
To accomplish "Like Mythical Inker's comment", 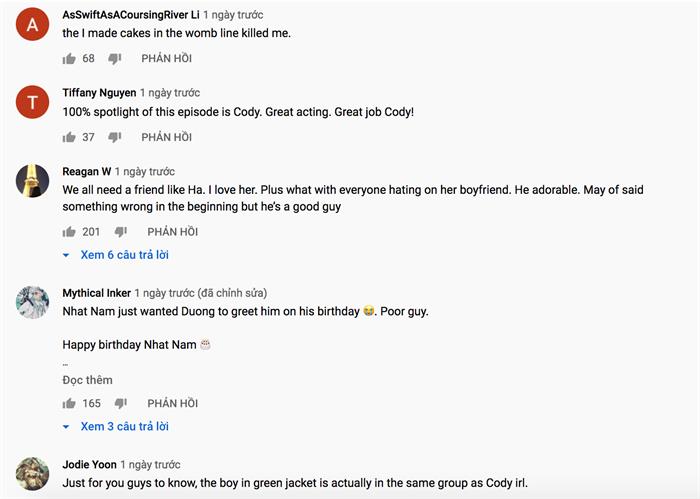I will point(69,403).
